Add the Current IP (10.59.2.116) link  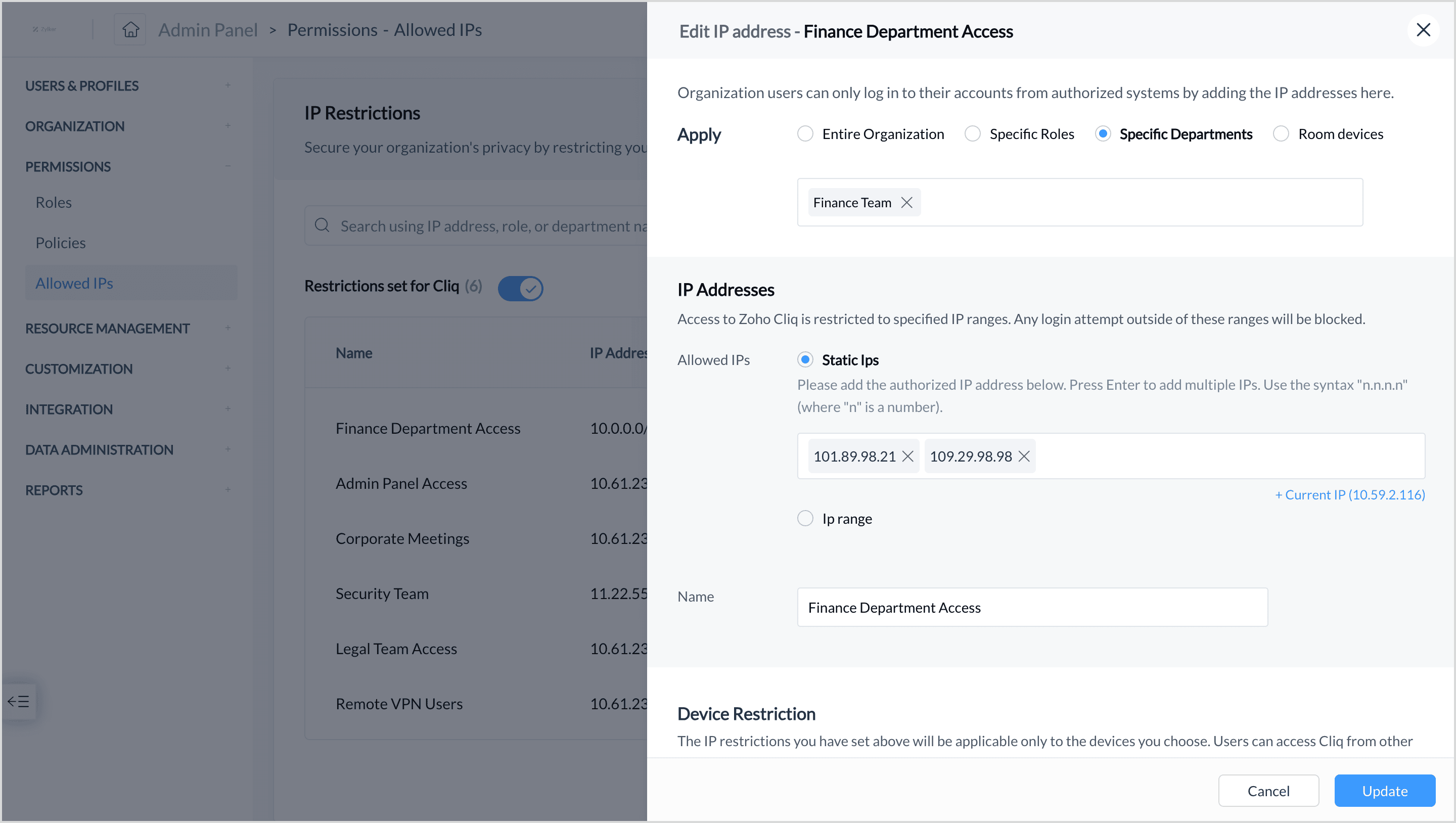[x=1350, y=494]
